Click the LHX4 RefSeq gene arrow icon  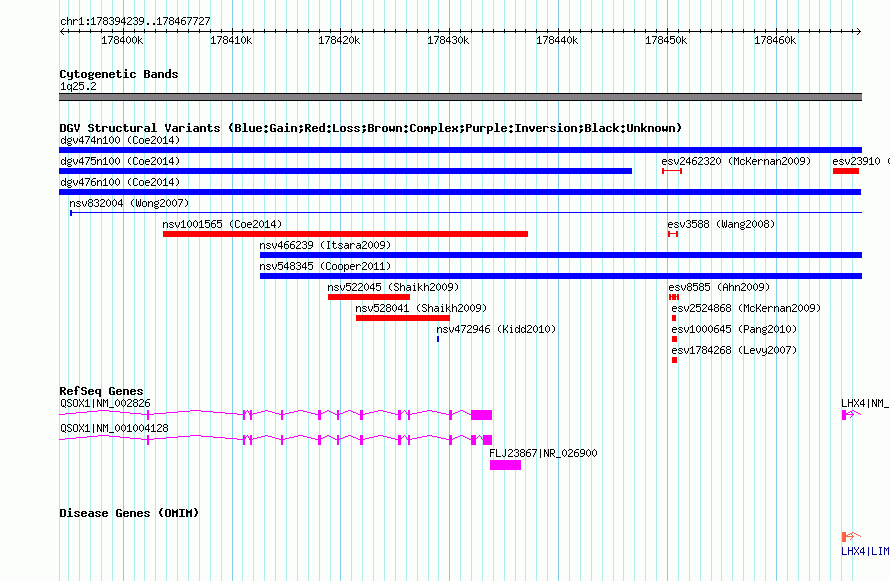(851, 415)
